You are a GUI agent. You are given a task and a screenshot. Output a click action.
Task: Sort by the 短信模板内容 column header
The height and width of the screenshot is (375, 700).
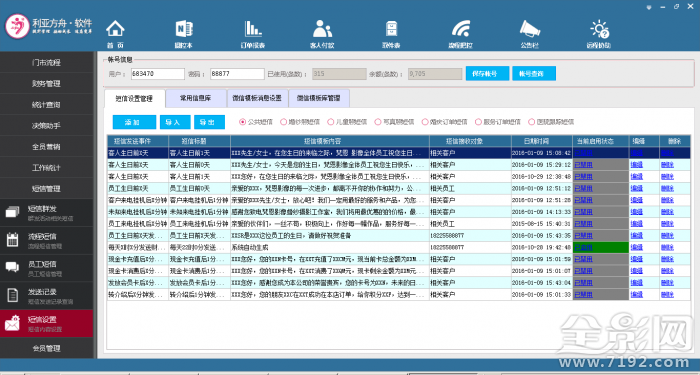[330, 141]
